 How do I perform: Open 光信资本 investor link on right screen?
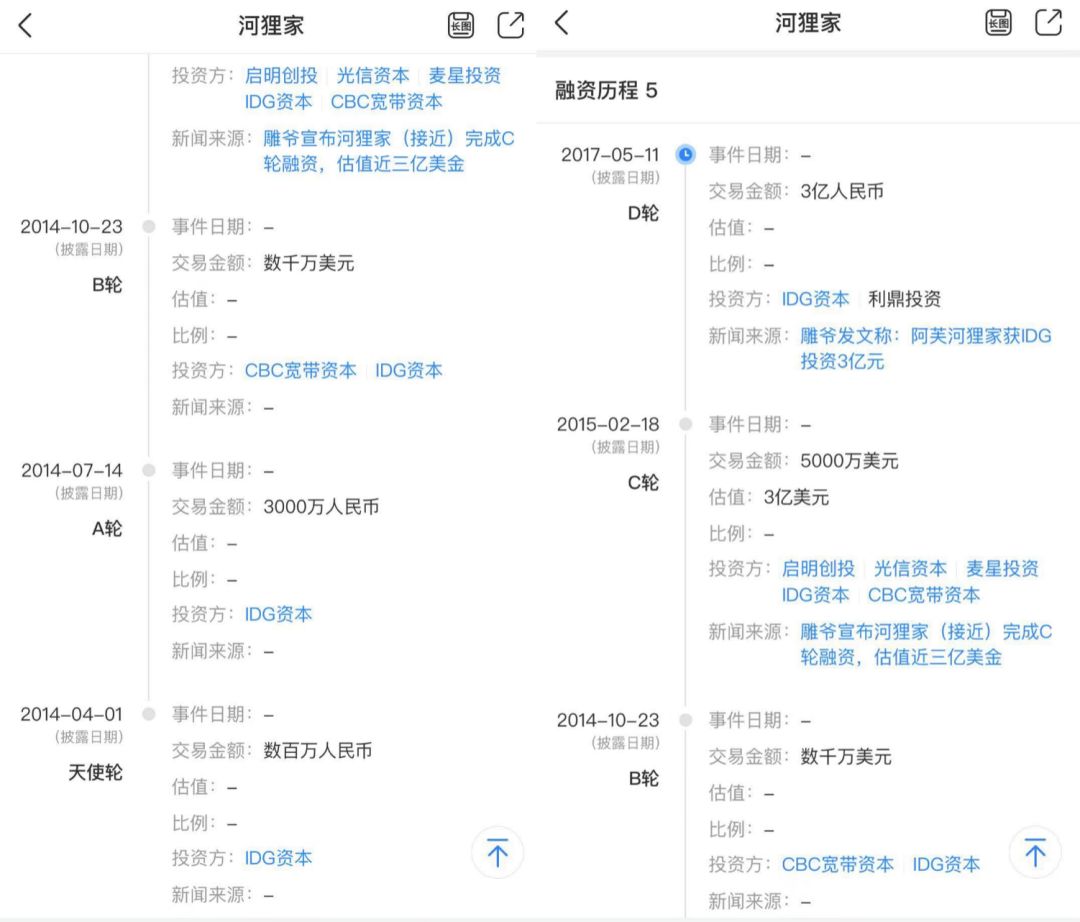pos(911,569)
